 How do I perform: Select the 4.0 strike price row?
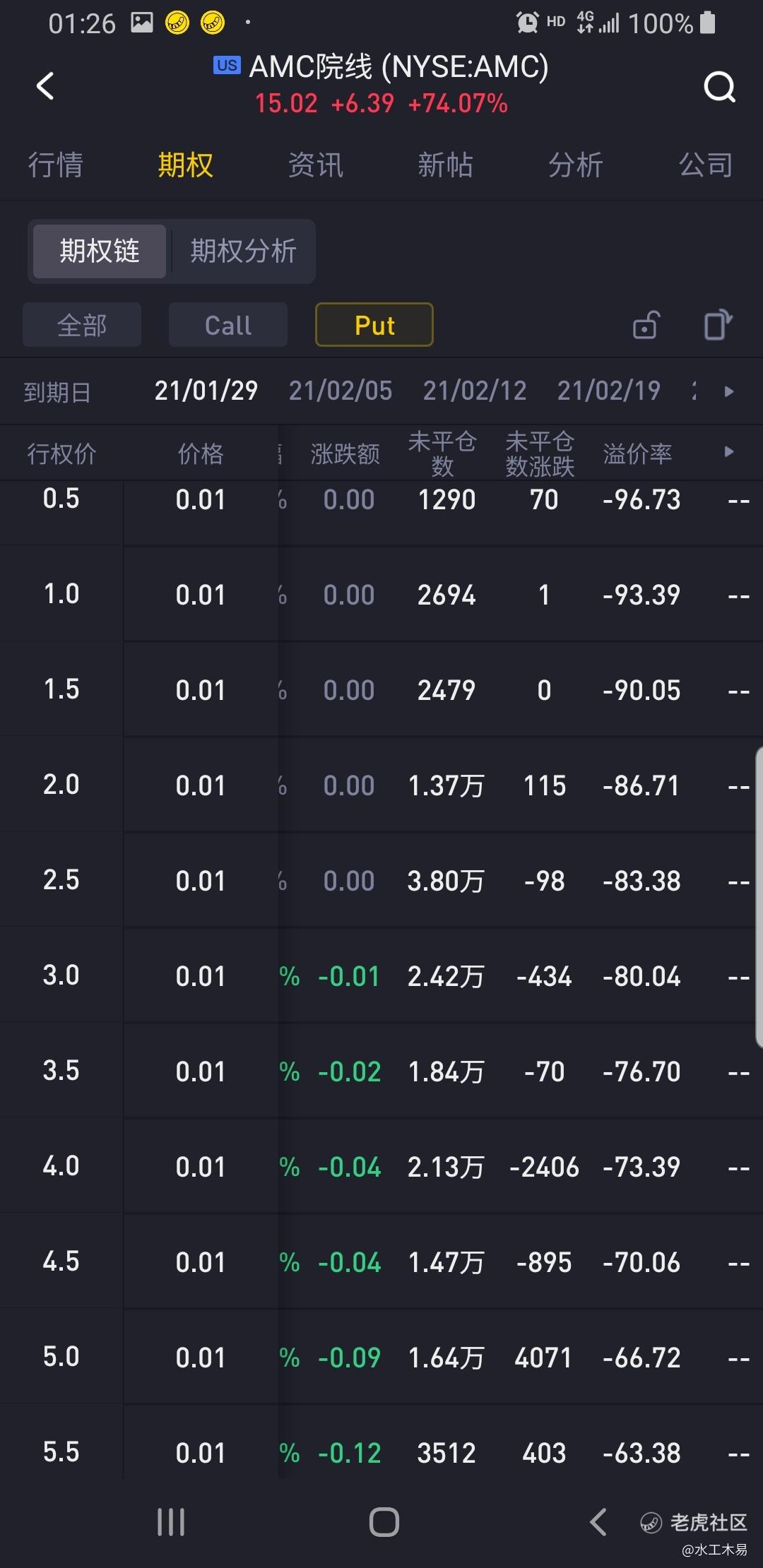click(x=381, y=1166)
